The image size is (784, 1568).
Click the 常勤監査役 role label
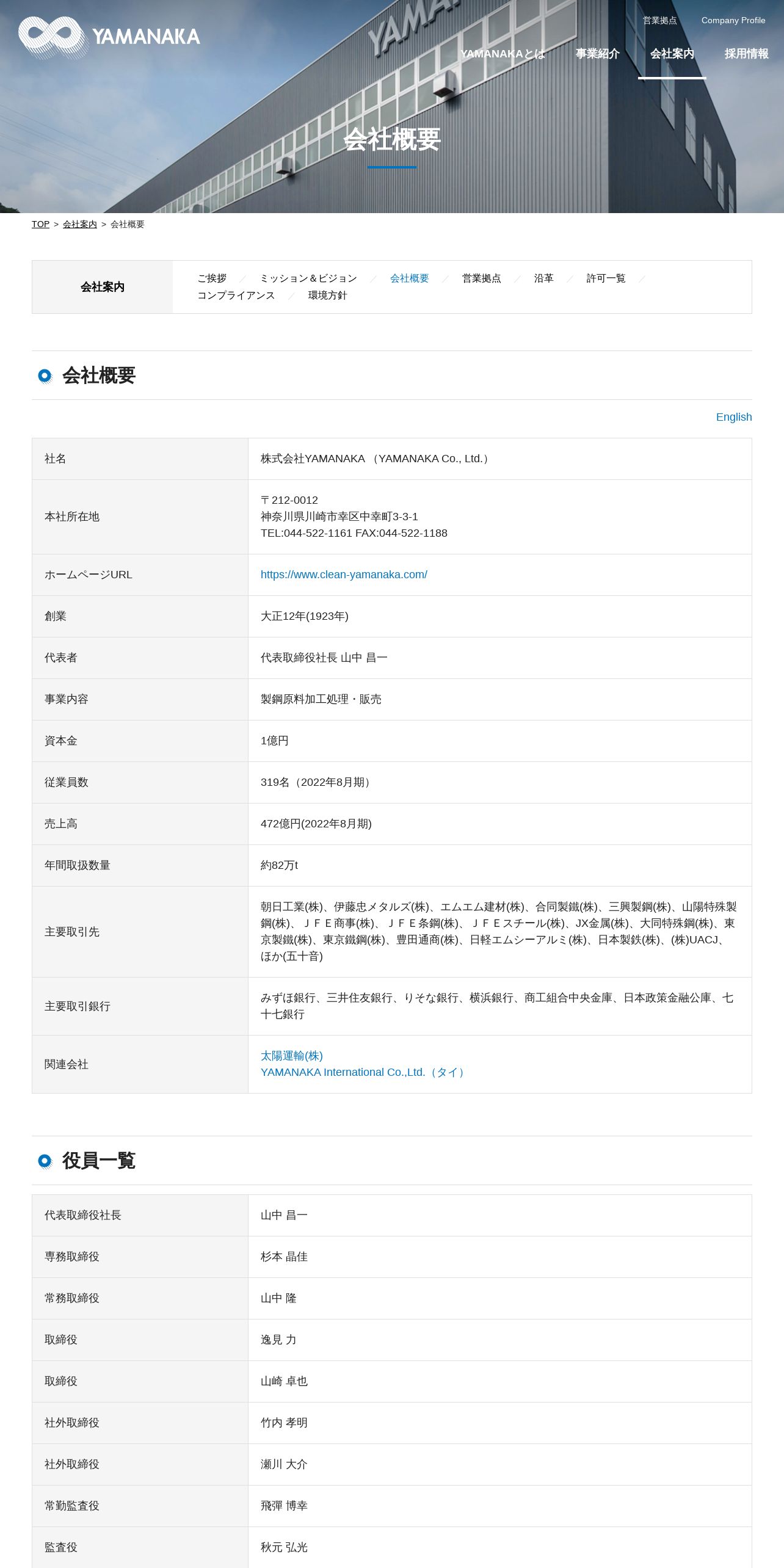pos(71,1506)
